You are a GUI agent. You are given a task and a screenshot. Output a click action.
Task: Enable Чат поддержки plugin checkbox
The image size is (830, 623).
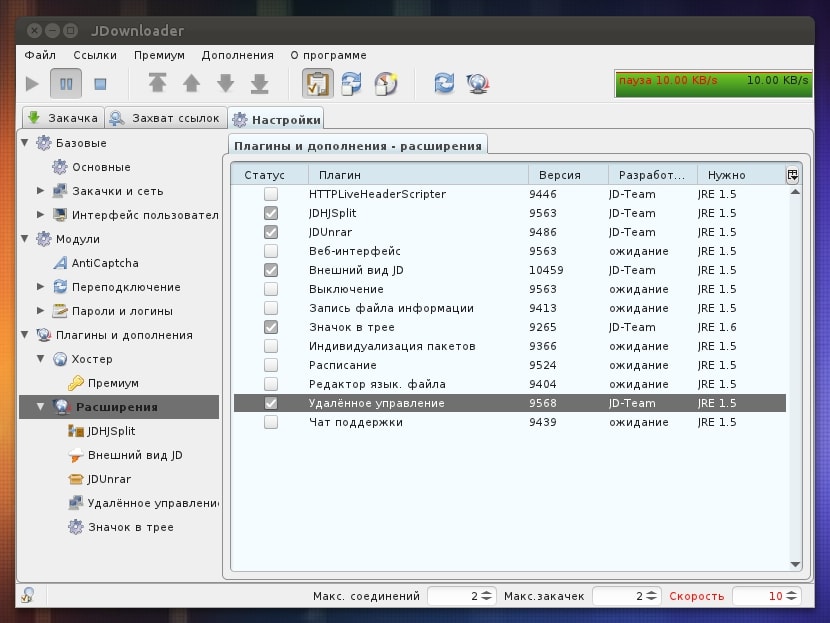[271, 422]
